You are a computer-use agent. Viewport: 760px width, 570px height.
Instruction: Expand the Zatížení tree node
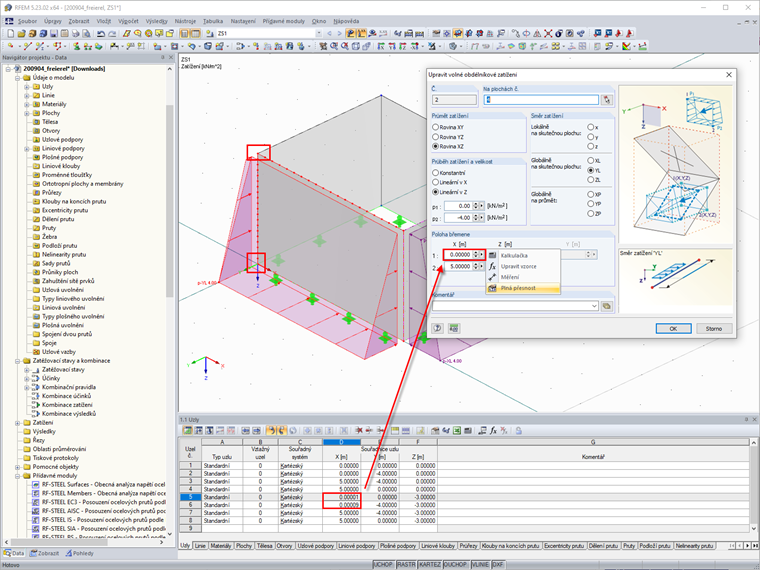click(x=17, y=423)
